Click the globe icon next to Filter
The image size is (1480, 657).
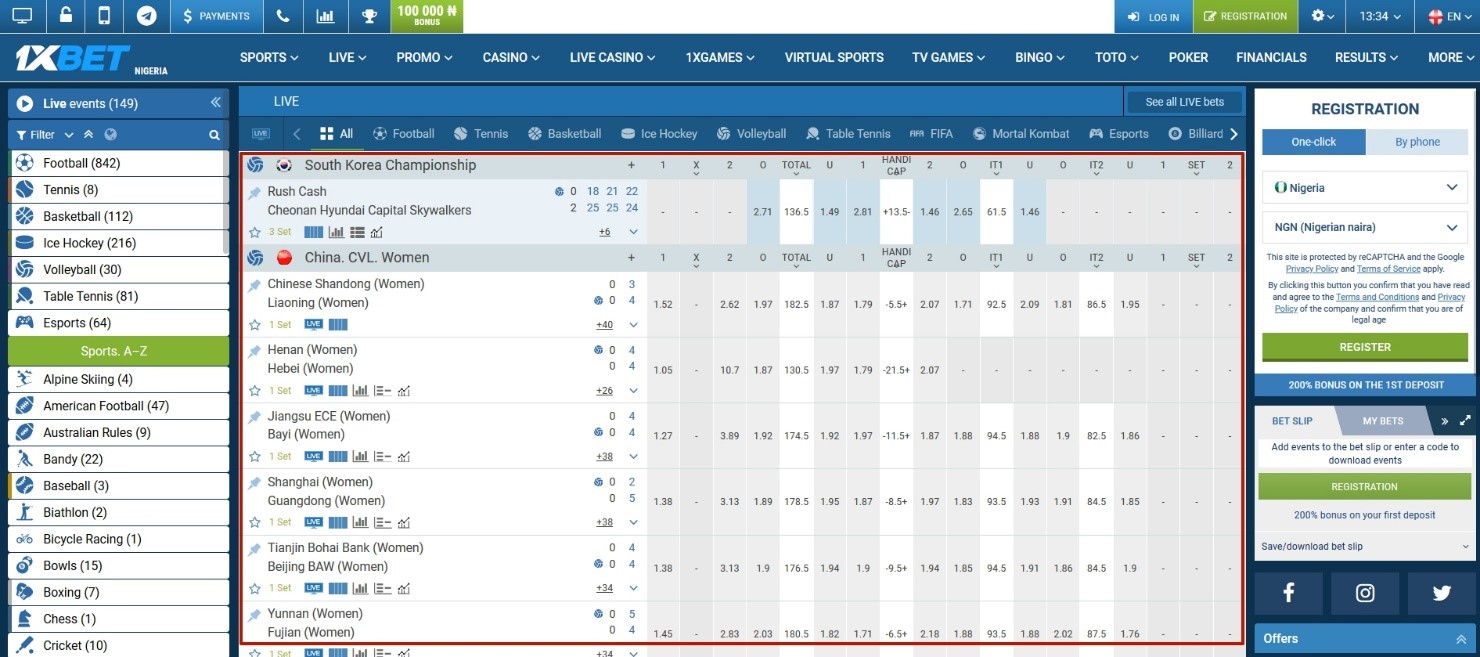click(x=111, y=135)
